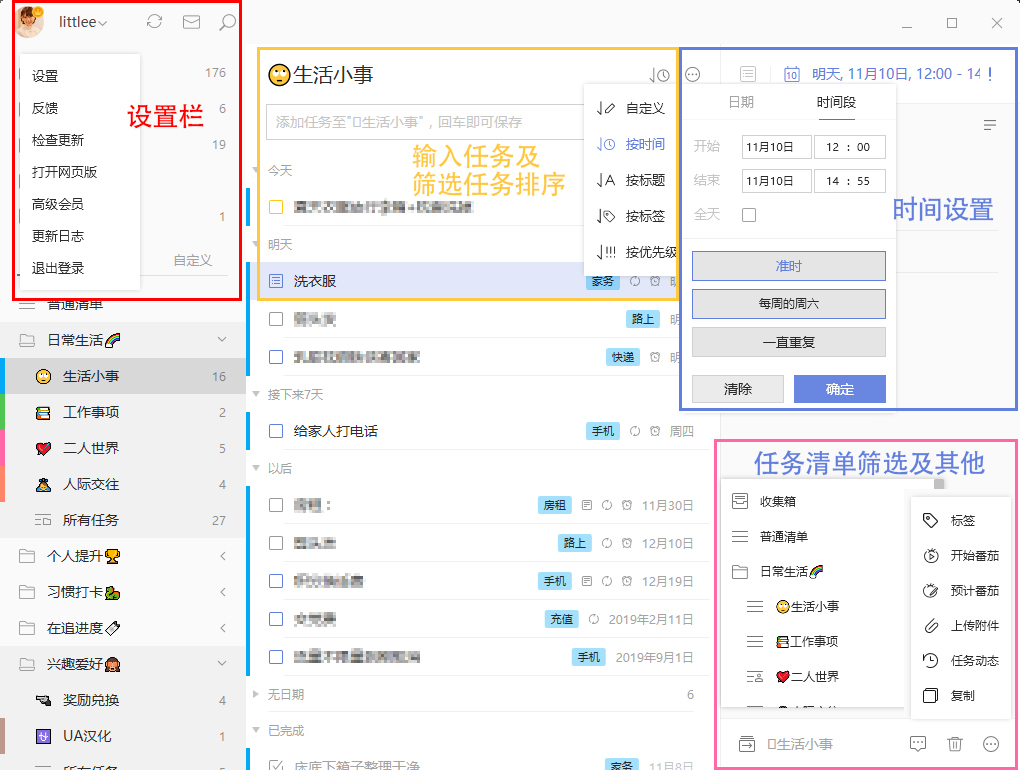Check the 全天 all-day checkbox
This screenshot has width=1020, height=770.
(749, 215)
